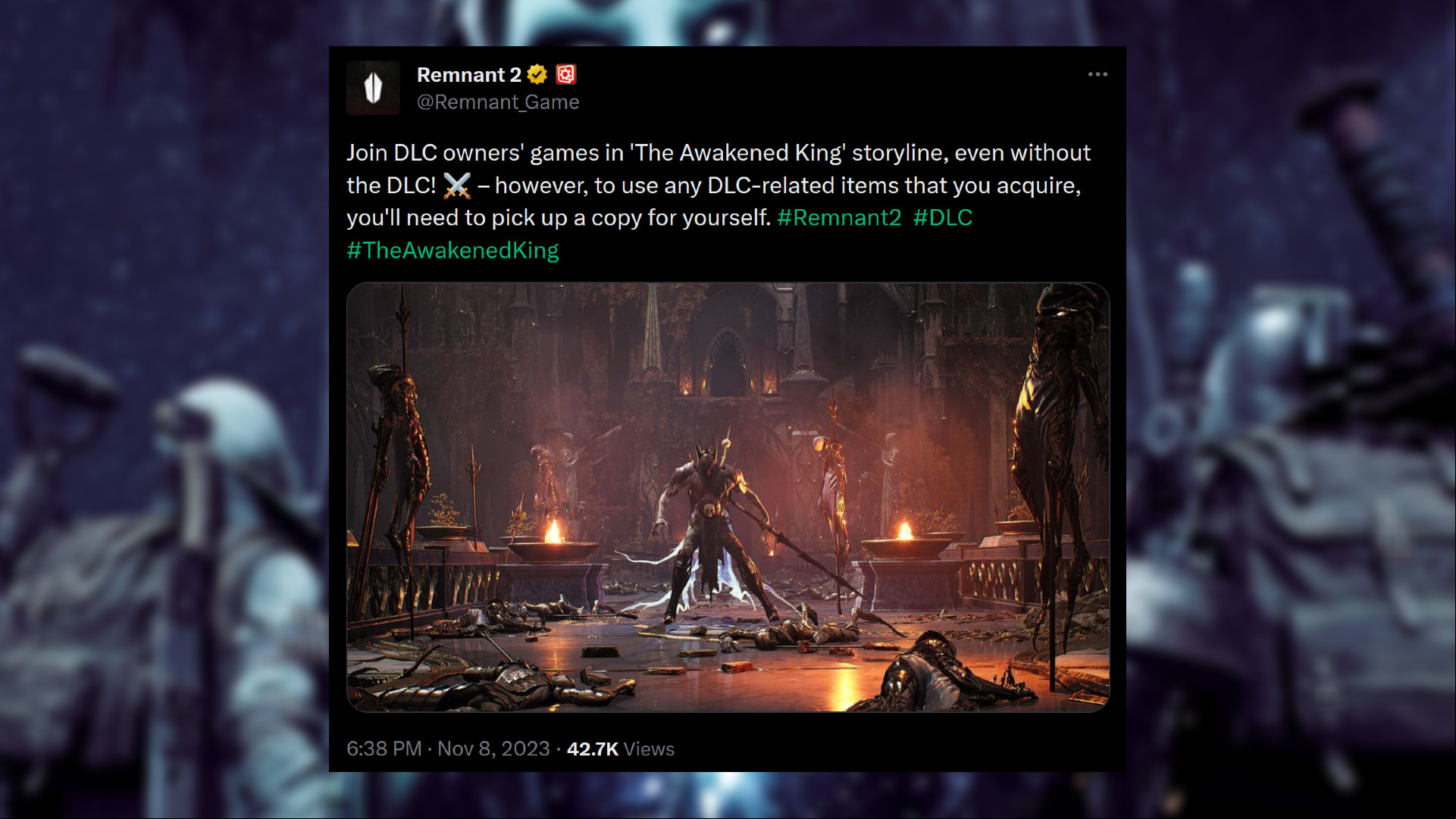Follow the #Remnant2 hashtag
1456x819 pixels.
coord(839,218)
